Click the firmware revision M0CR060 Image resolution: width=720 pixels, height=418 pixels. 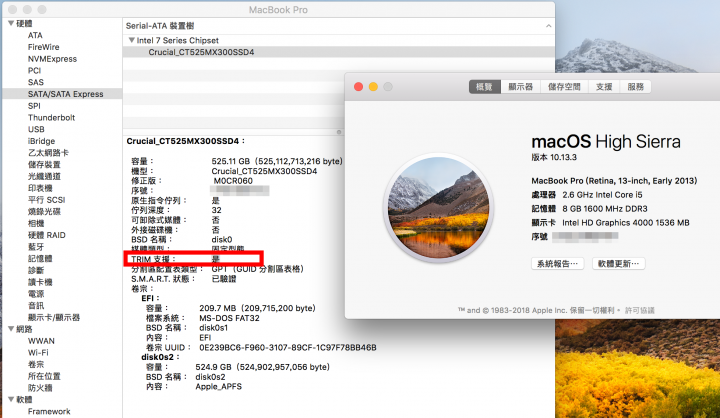[233, 181]
